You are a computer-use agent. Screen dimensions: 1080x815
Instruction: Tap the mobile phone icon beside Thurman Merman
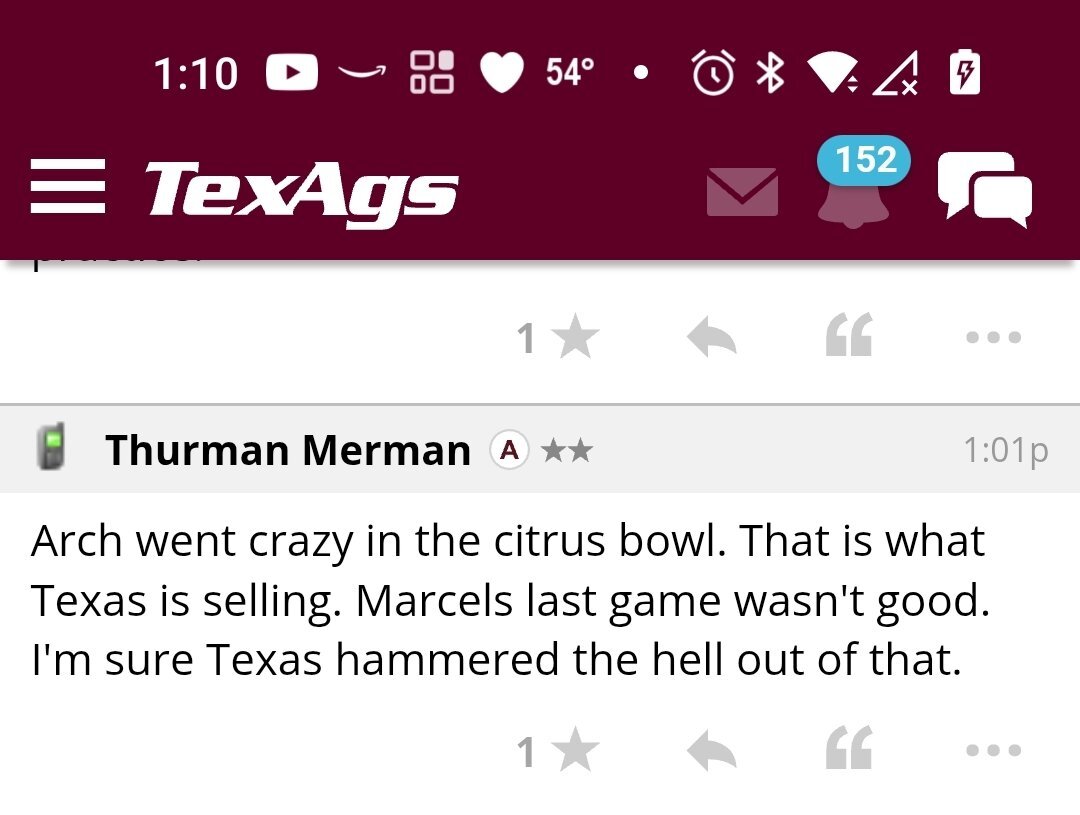pyautogui.click(x=49, y=447)
